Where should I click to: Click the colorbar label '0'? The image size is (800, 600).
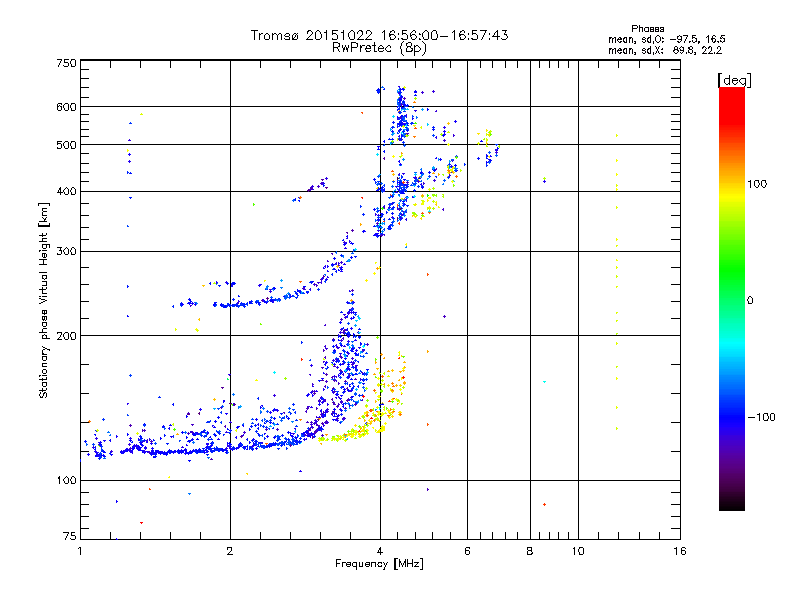point(750,300)
